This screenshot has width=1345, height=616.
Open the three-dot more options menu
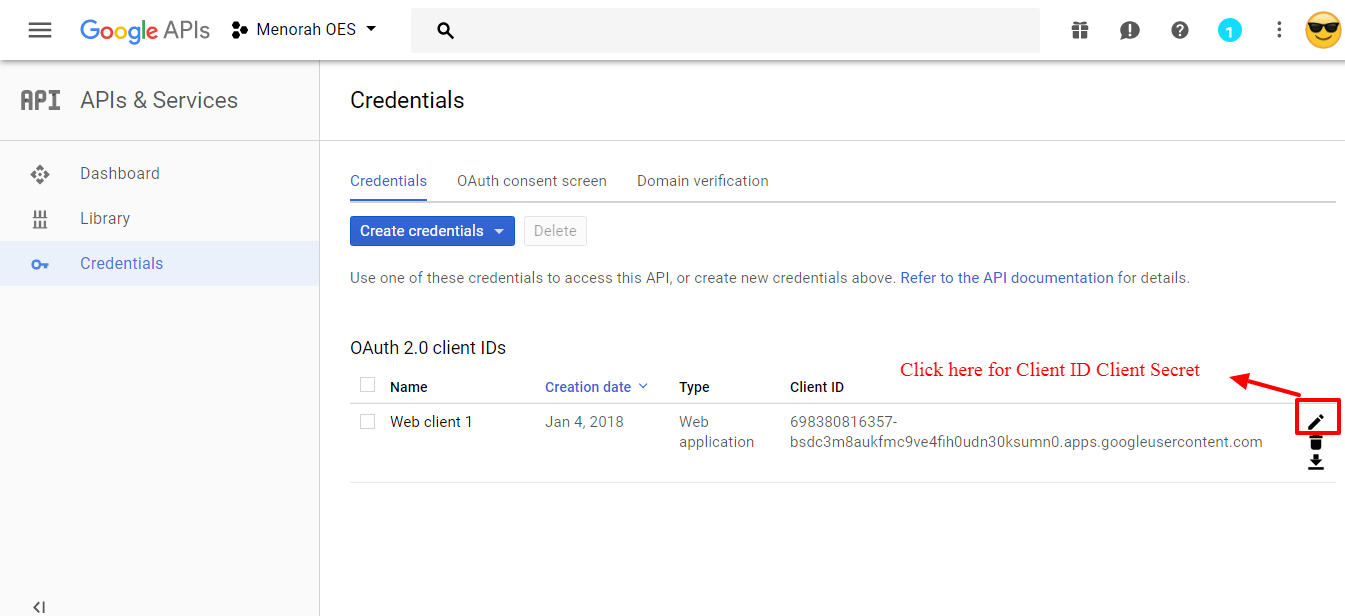1279,30
